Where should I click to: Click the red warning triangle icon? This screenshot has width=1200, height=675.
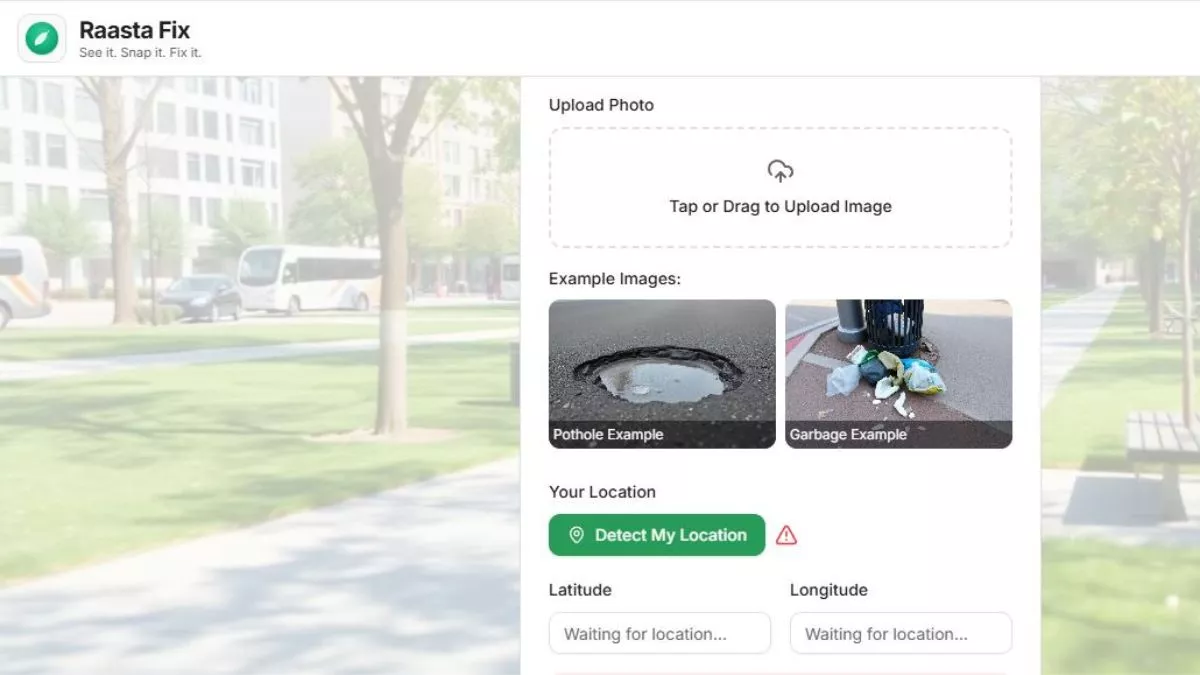[787, 536]
